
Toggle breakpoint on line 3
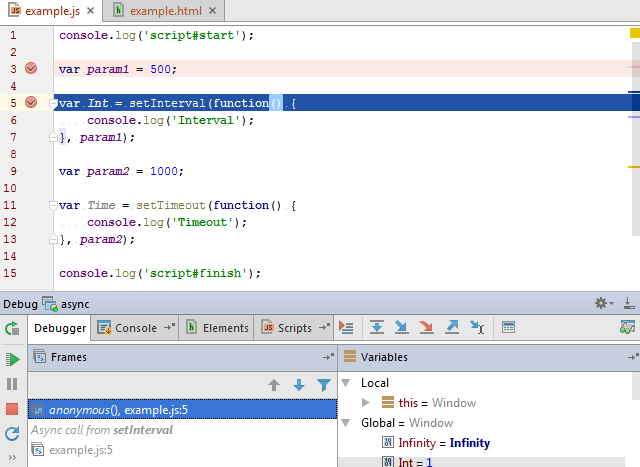point(31,69)
